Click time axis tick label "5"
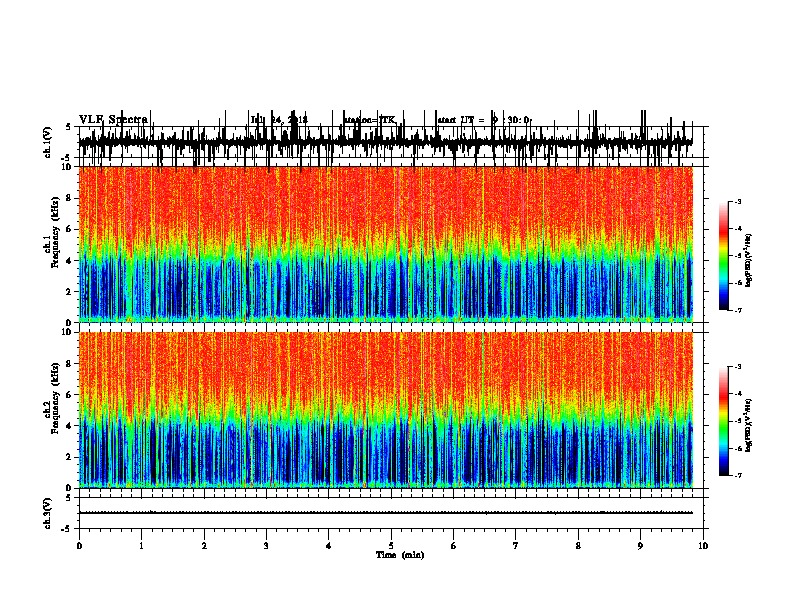The image size is (792, 612). pos(391,546)
